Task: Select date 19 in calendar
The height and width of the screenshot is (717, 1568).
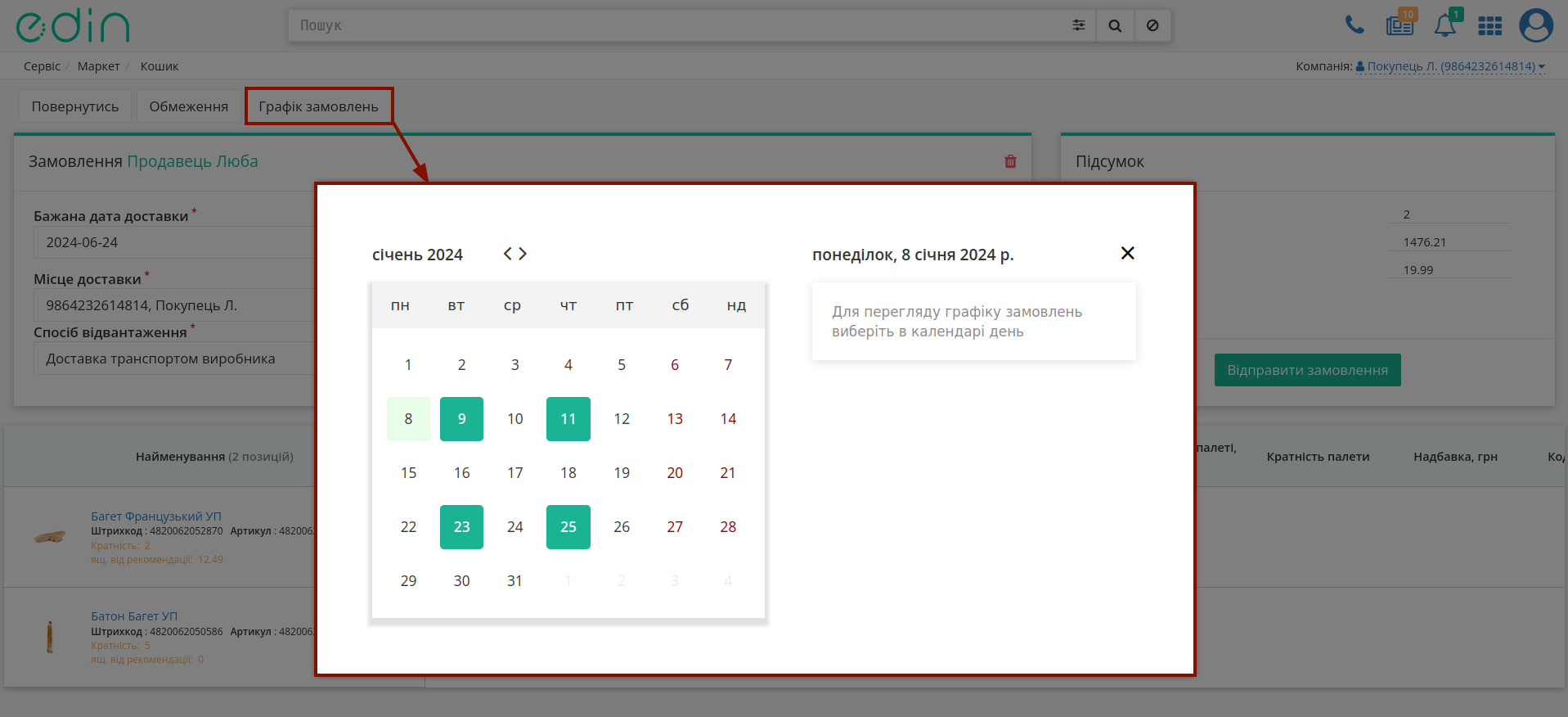Action: point(622,473)
